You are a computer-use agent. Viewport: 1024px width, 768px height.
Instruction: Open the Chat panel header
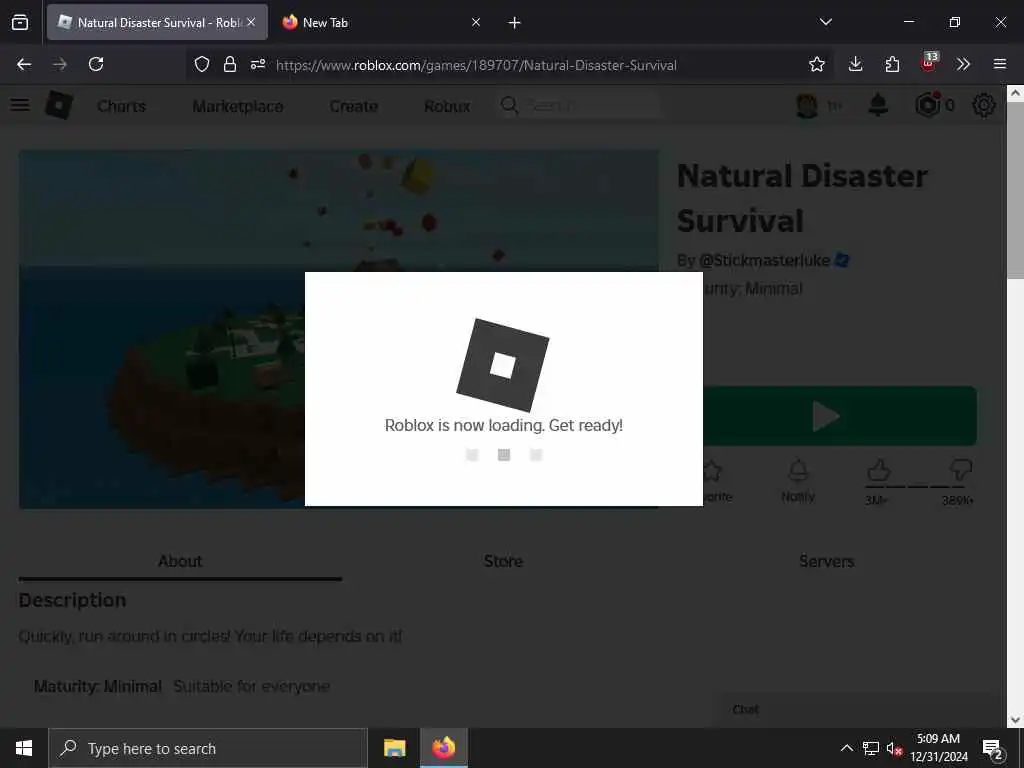(854, 710)
